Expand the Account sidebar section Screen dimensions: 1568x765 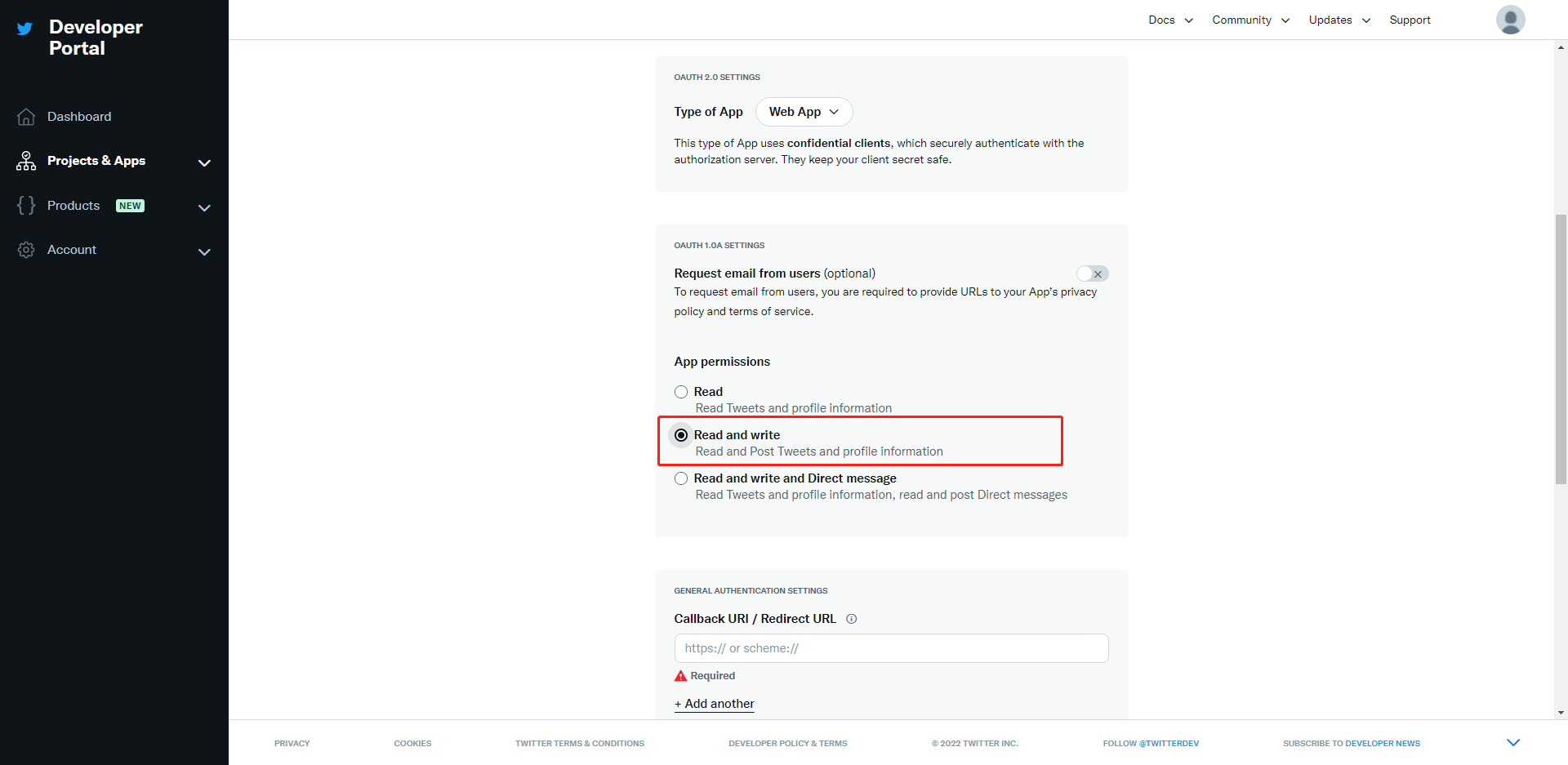(204, 252)
